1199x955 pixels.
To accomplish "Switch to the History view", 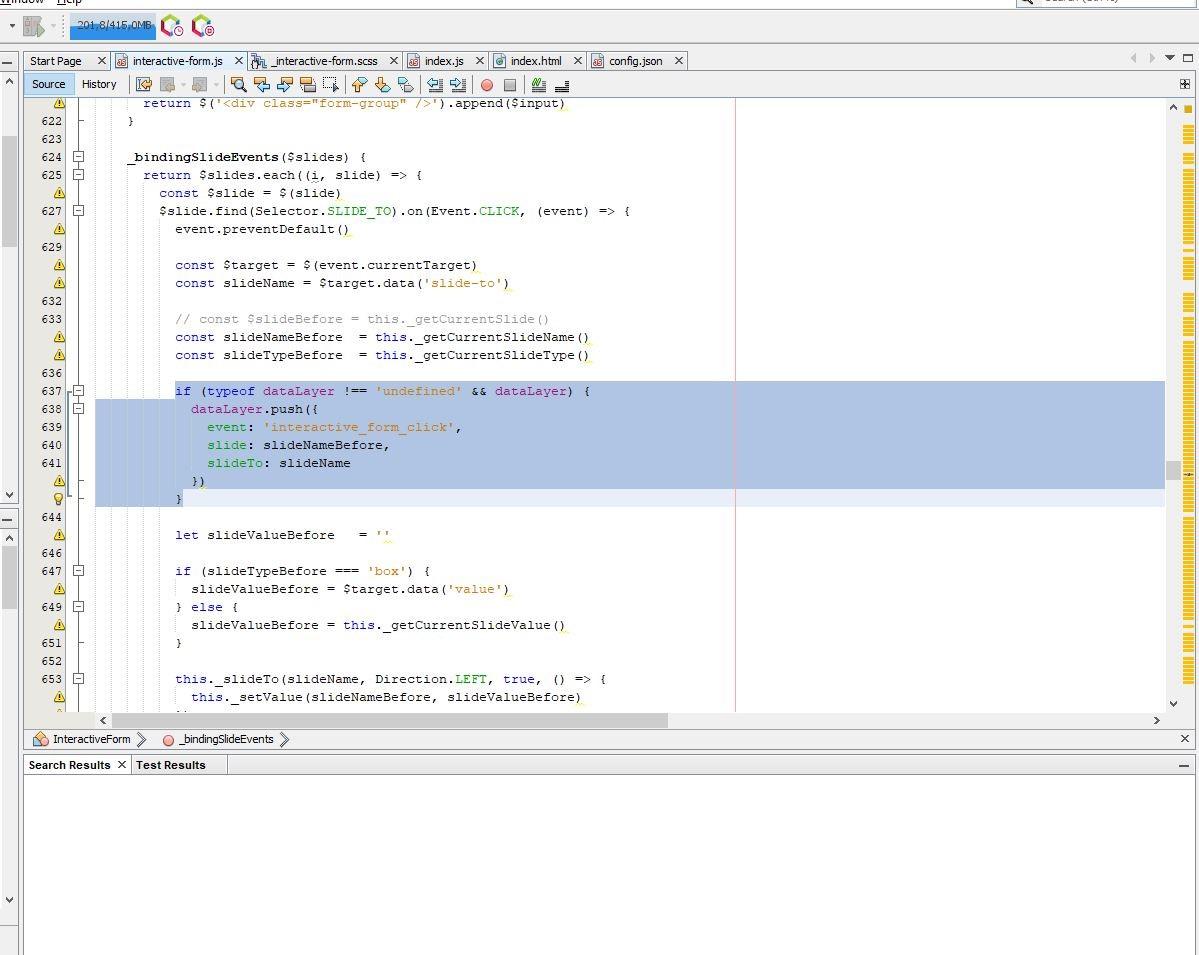I will coord(99,84).
